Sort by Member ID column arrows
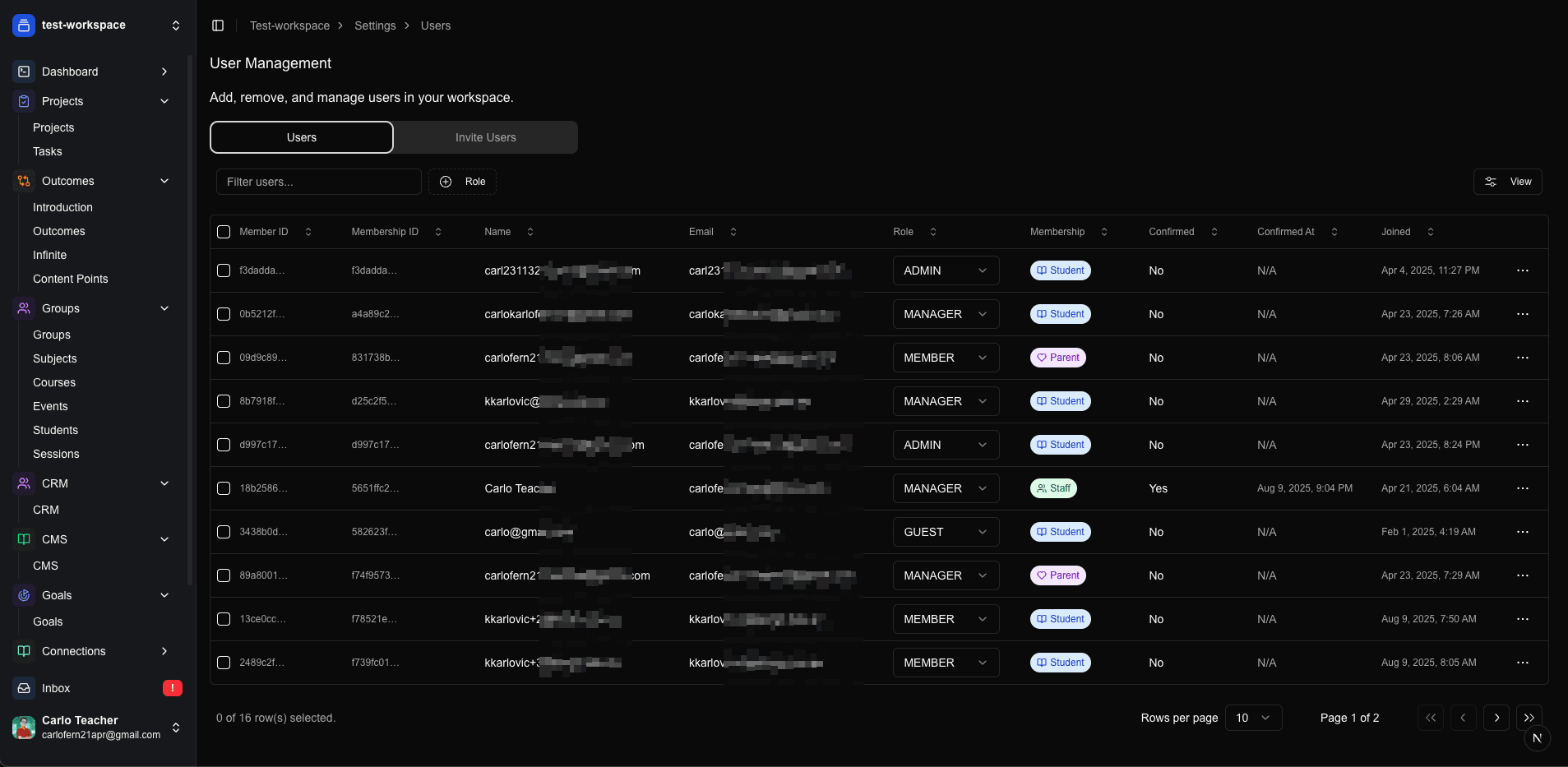Viewport: 1568px width, 767px height. tap(308, 232)
